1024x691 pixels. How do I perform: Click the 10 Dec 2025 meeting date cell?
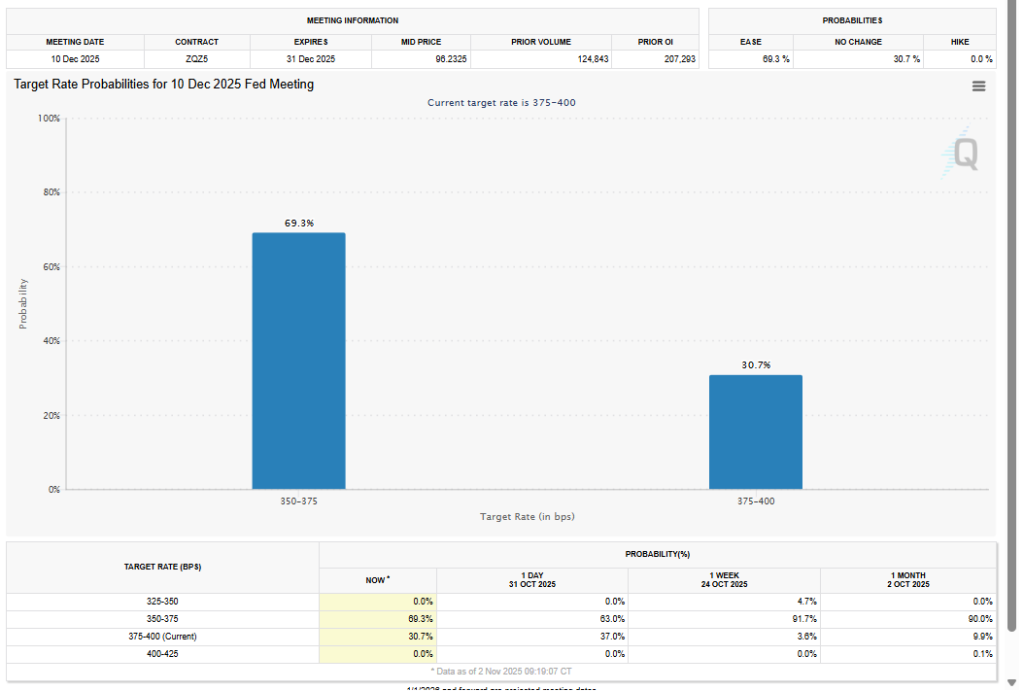[75, 59]
